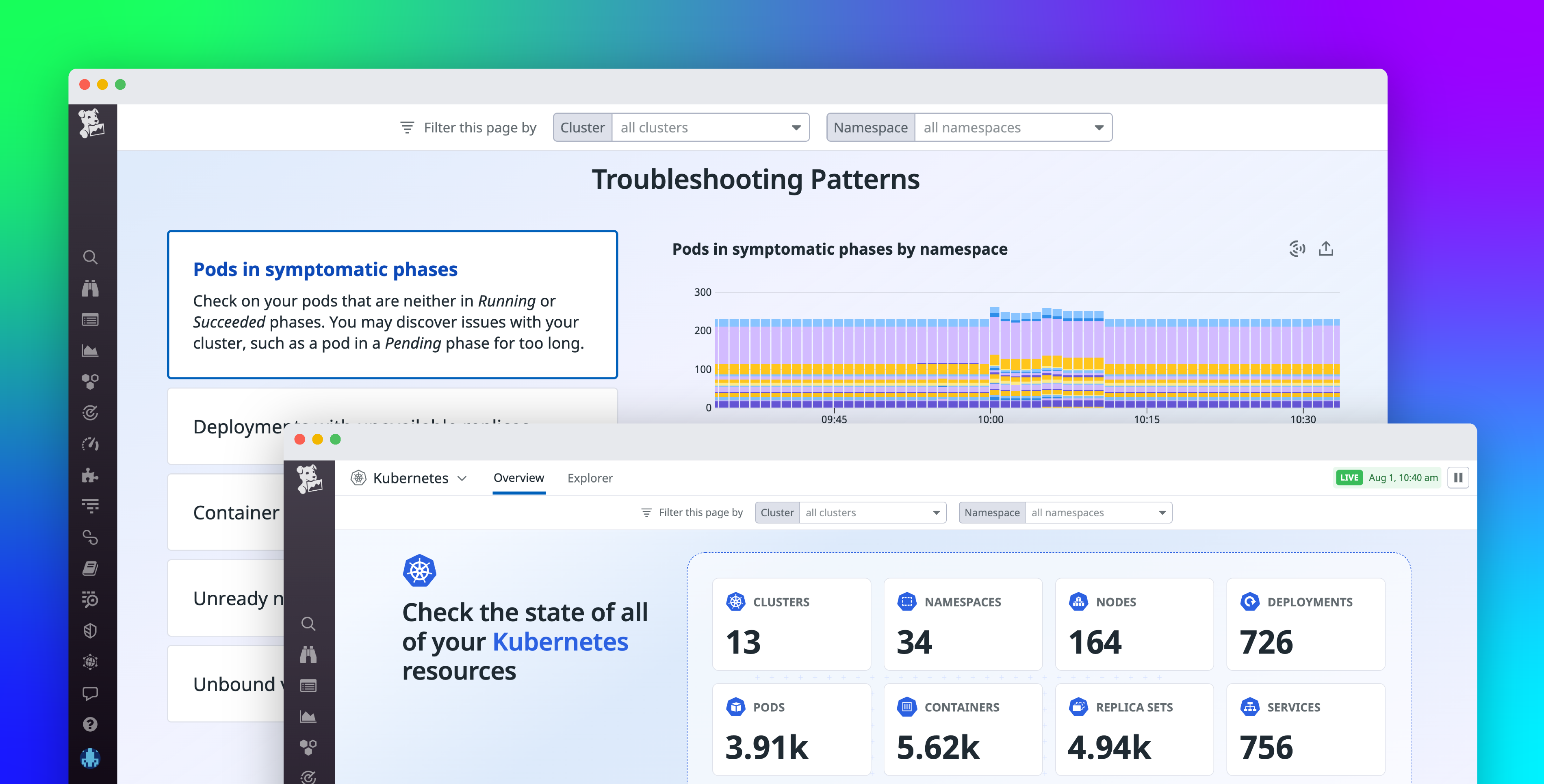1544x784 pixels.
Task: Open the Metrics chart icon in sidebar
Action: tap(91, 350)
